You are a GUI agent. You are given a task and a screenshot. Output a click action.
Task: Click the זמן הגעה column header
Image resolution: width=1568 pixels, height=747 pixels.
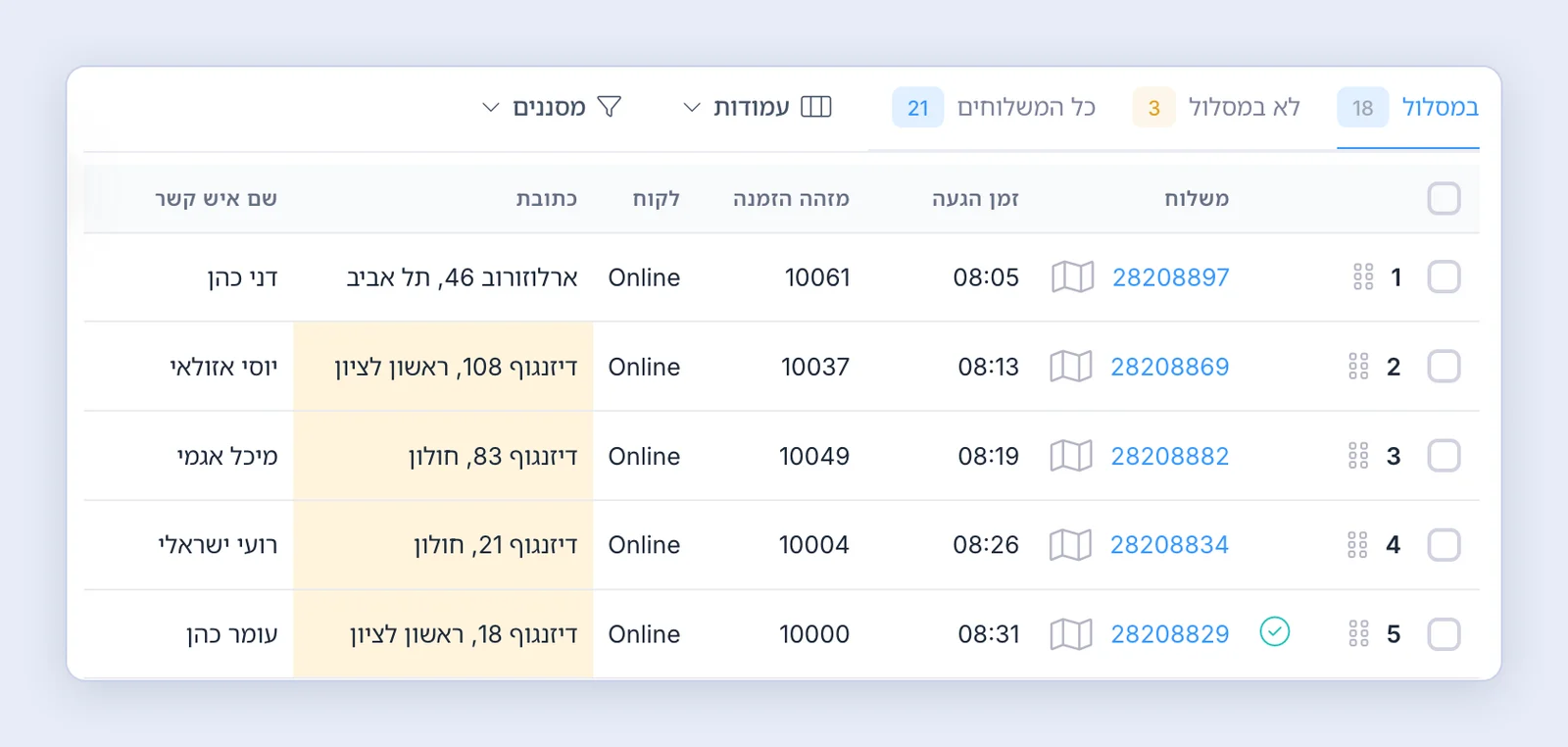pyautogui.click(x=975, y=199)
